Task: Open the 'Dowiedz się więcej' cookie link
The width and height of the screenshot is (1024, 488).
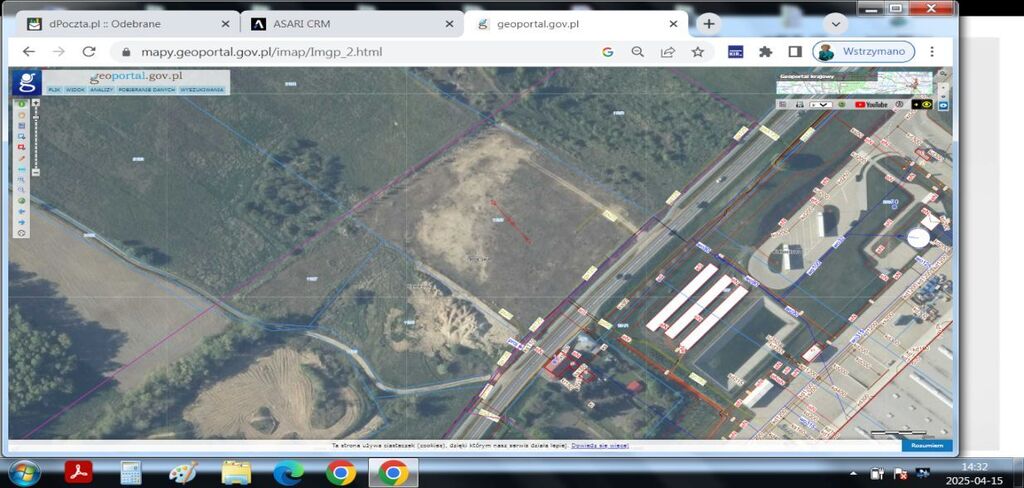Action: 600,445
